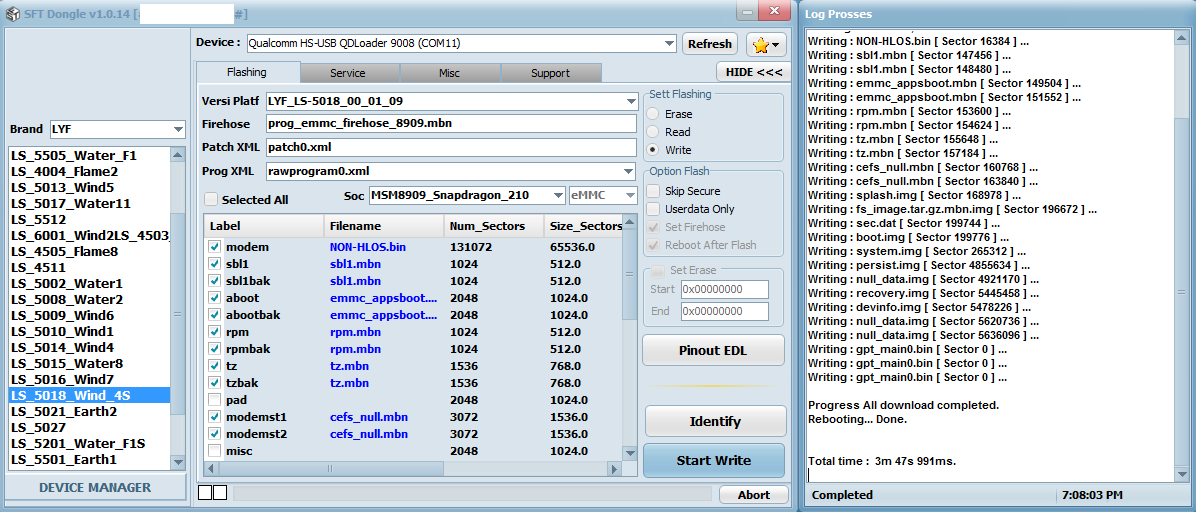Click the Set Erase Start address field
This screenshot has width=1196, height=512.
[x=725, y=290]
